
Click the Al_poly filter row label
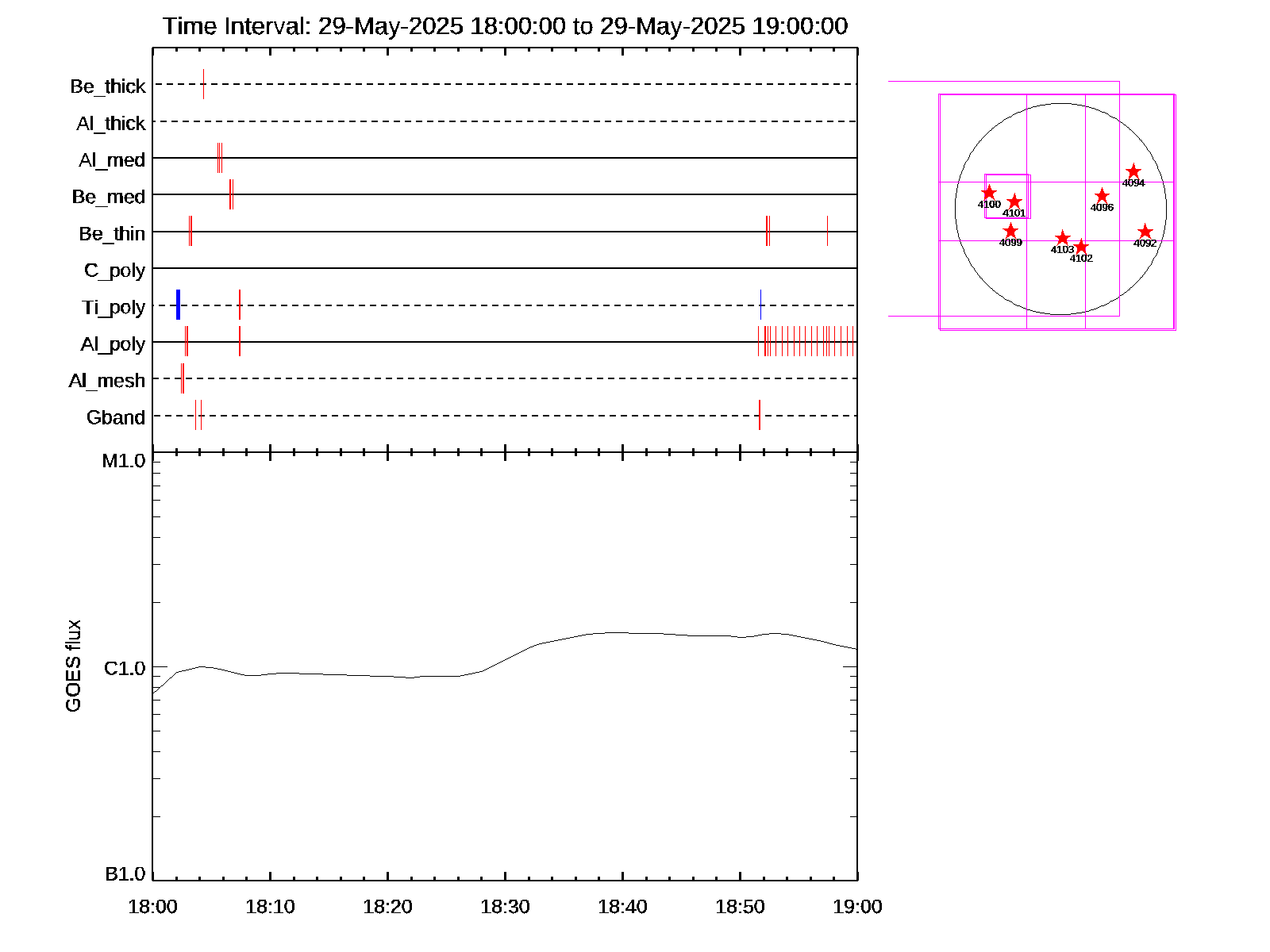tap(113, 344)
